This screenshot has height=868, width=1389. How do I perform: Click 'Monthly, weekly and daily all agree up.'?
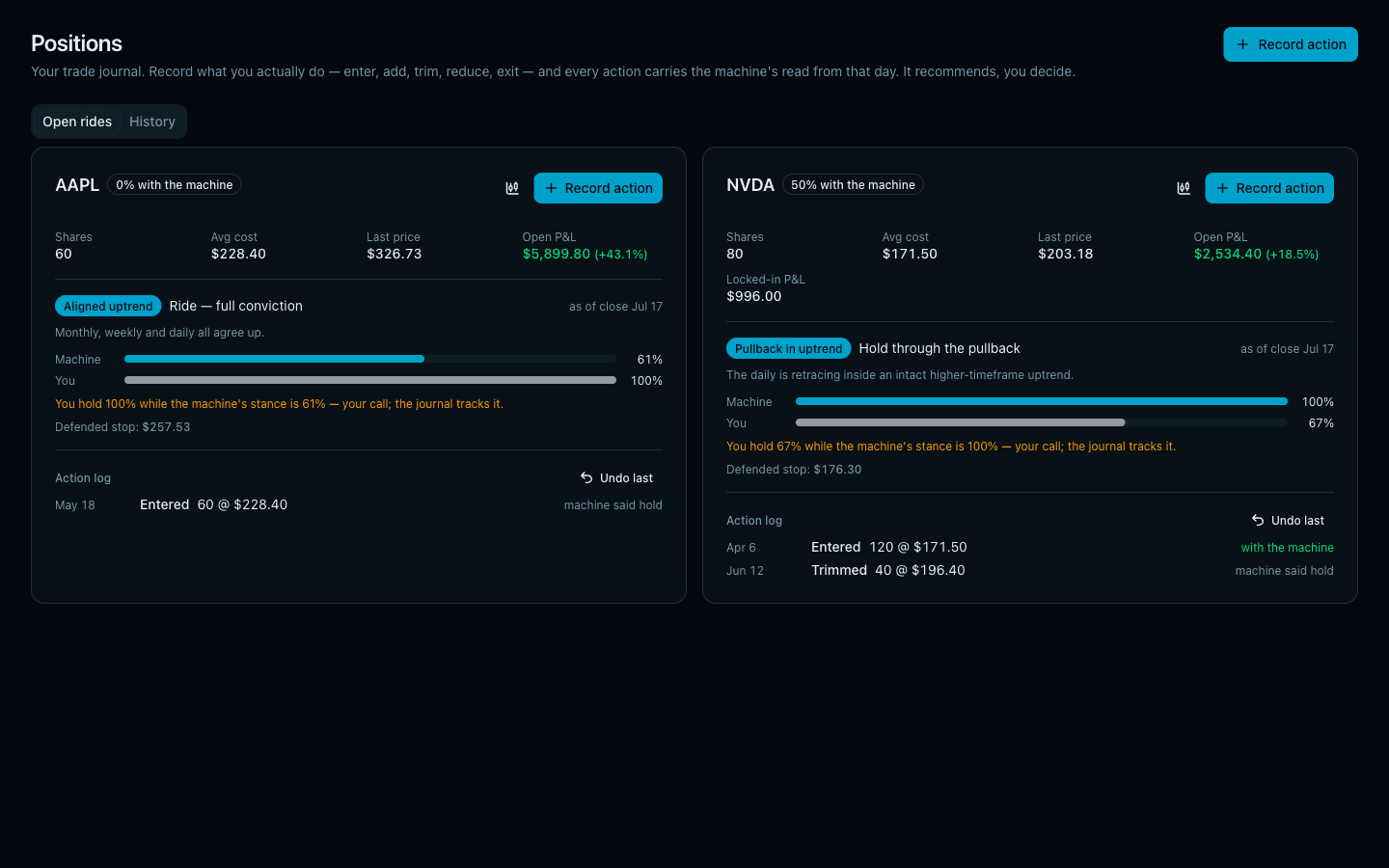159,333
